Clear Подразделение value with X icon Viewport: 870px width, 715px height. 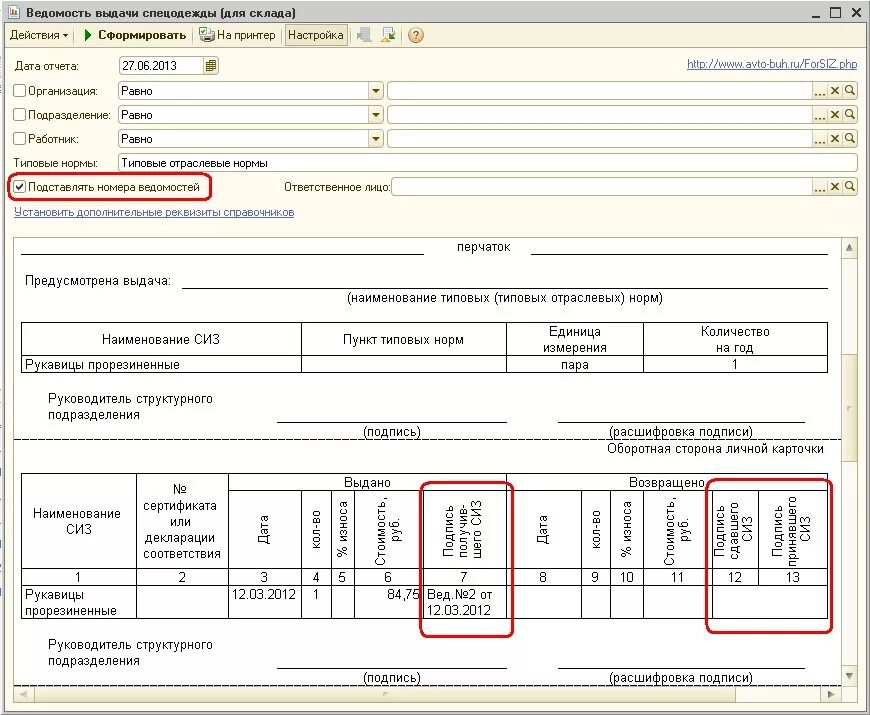coord(834,115)
